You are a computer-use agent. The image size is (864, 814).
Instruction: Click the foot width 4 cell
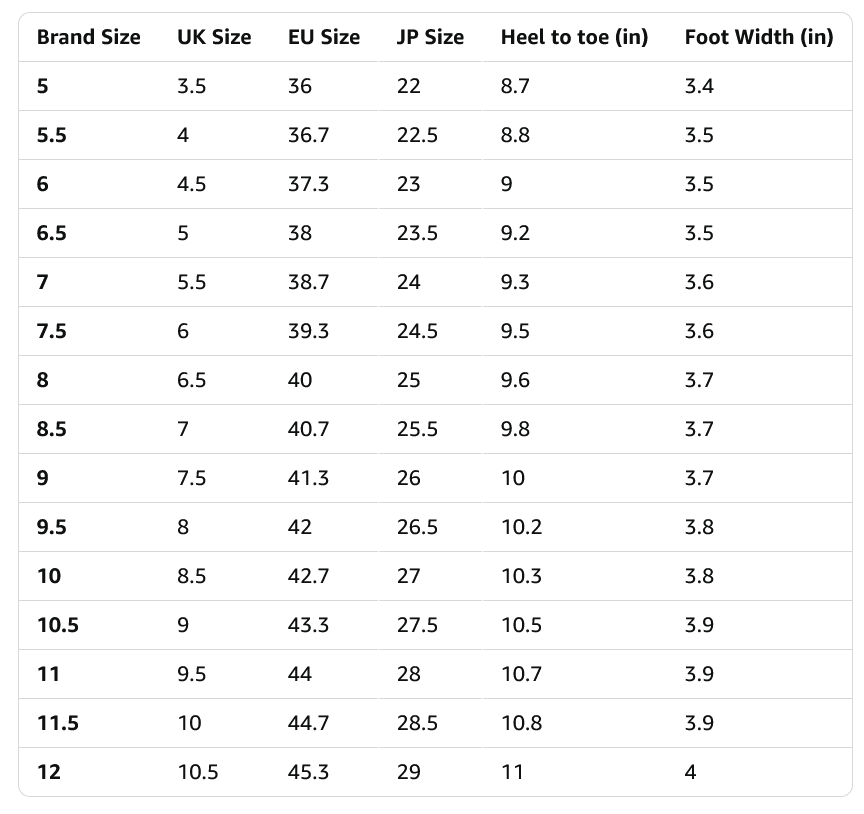690,772
